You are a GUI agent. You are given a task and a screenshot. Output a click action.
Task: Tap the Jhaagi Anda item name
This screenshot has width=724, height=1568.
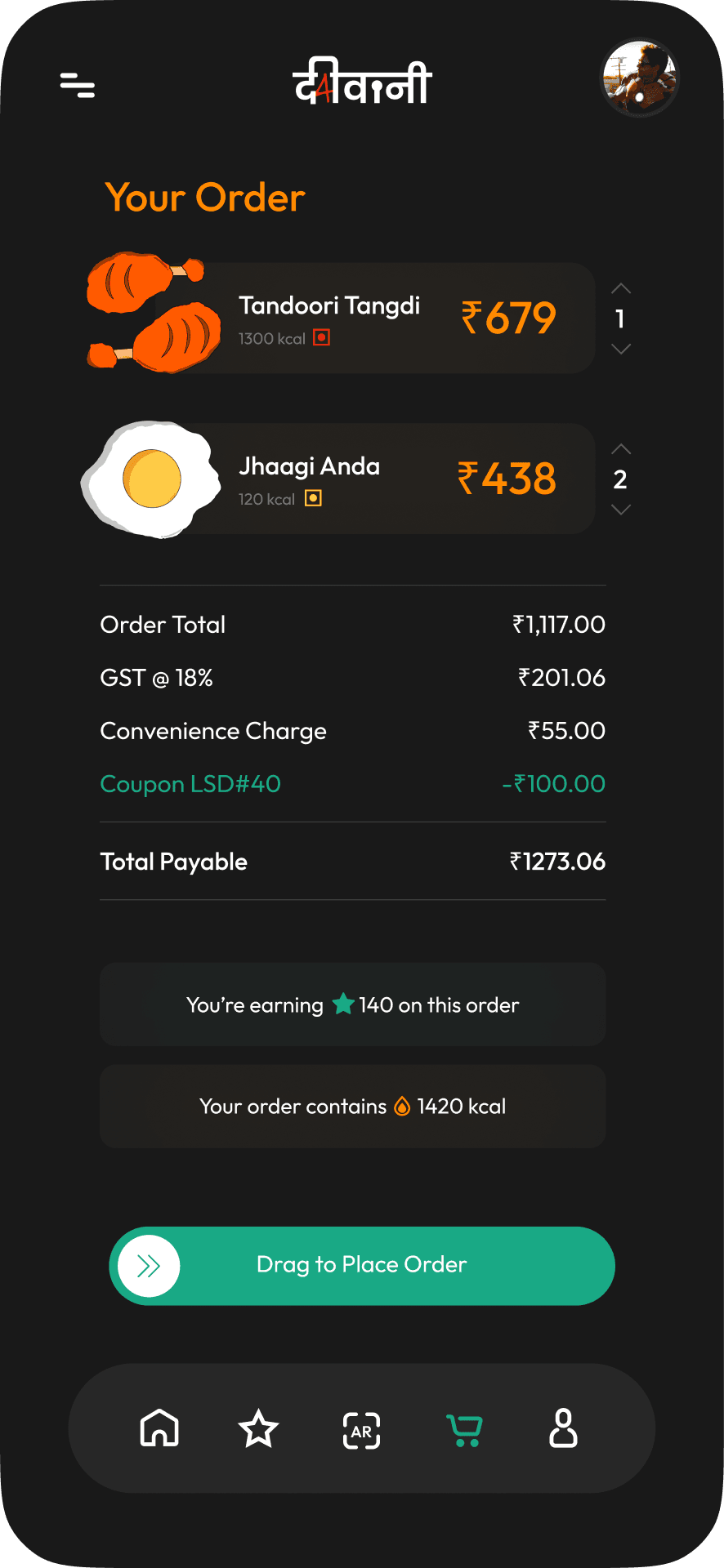(x=309, y=466)
